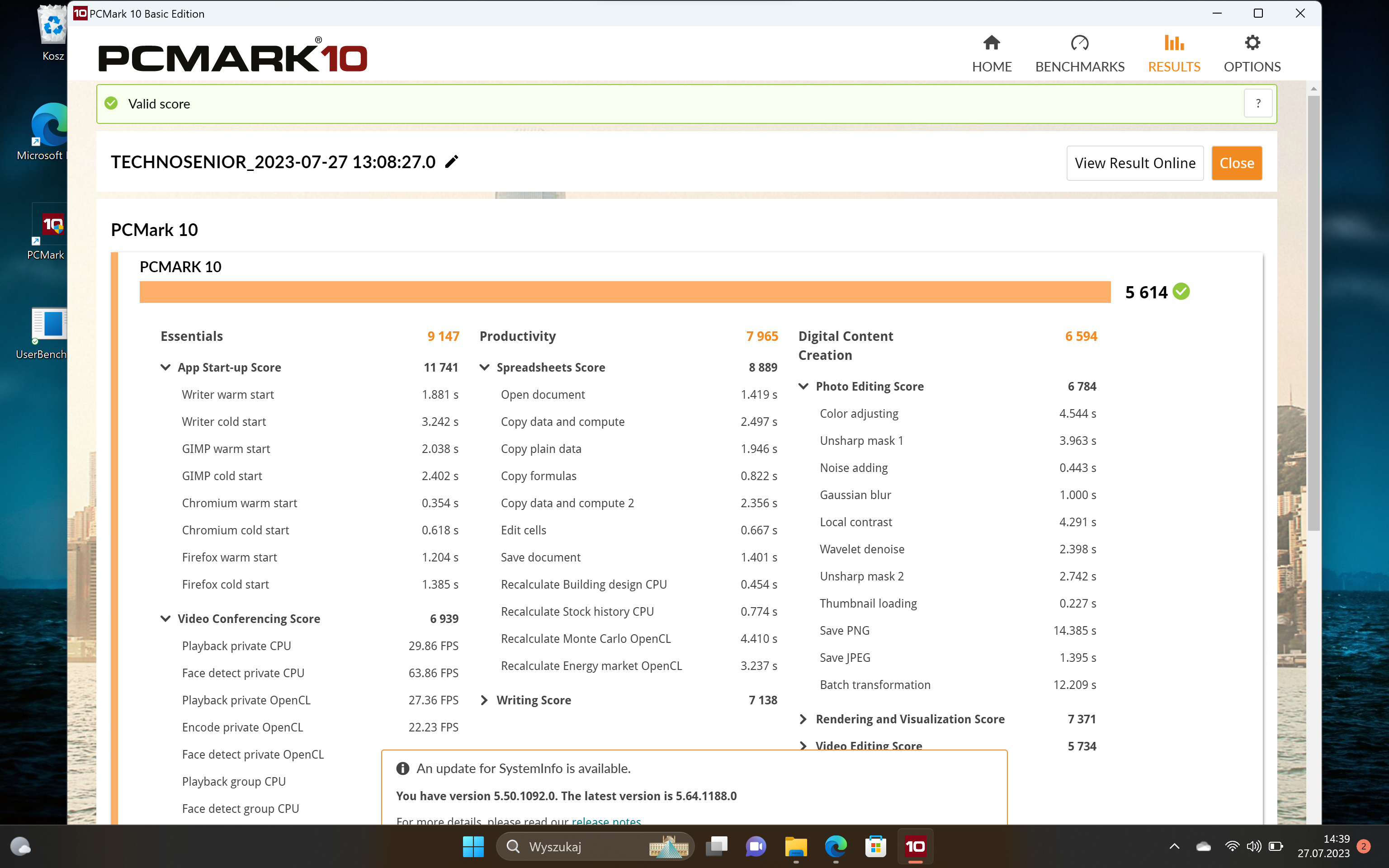1389x868 pixels.
Task: Click the Chromium cold start row
Action: [x=320, y=530]
